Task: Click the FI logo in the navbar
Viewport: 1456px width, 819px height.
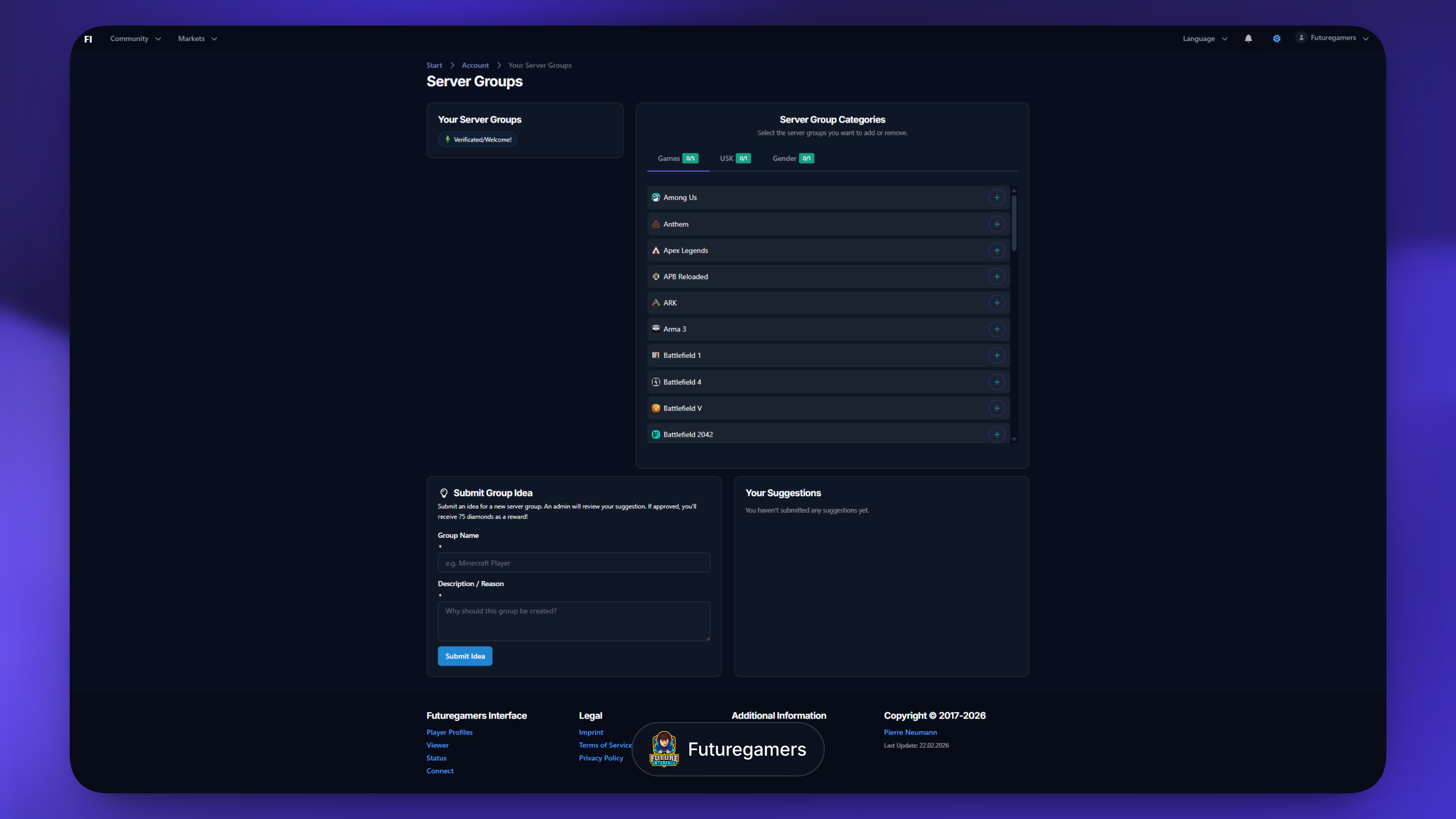Action: pyautogui.click(x=88, y=38)
